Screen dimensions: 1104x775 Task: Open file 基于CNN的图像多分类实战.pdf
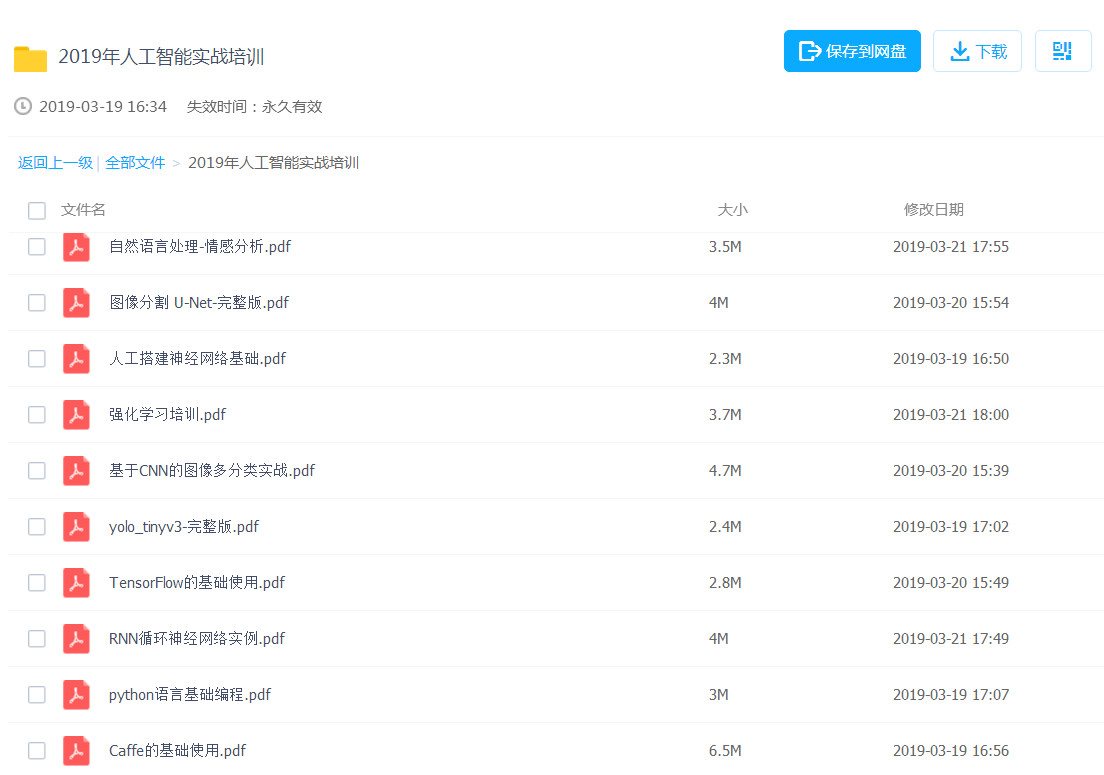pyautogui.click(x=211, y=471)
